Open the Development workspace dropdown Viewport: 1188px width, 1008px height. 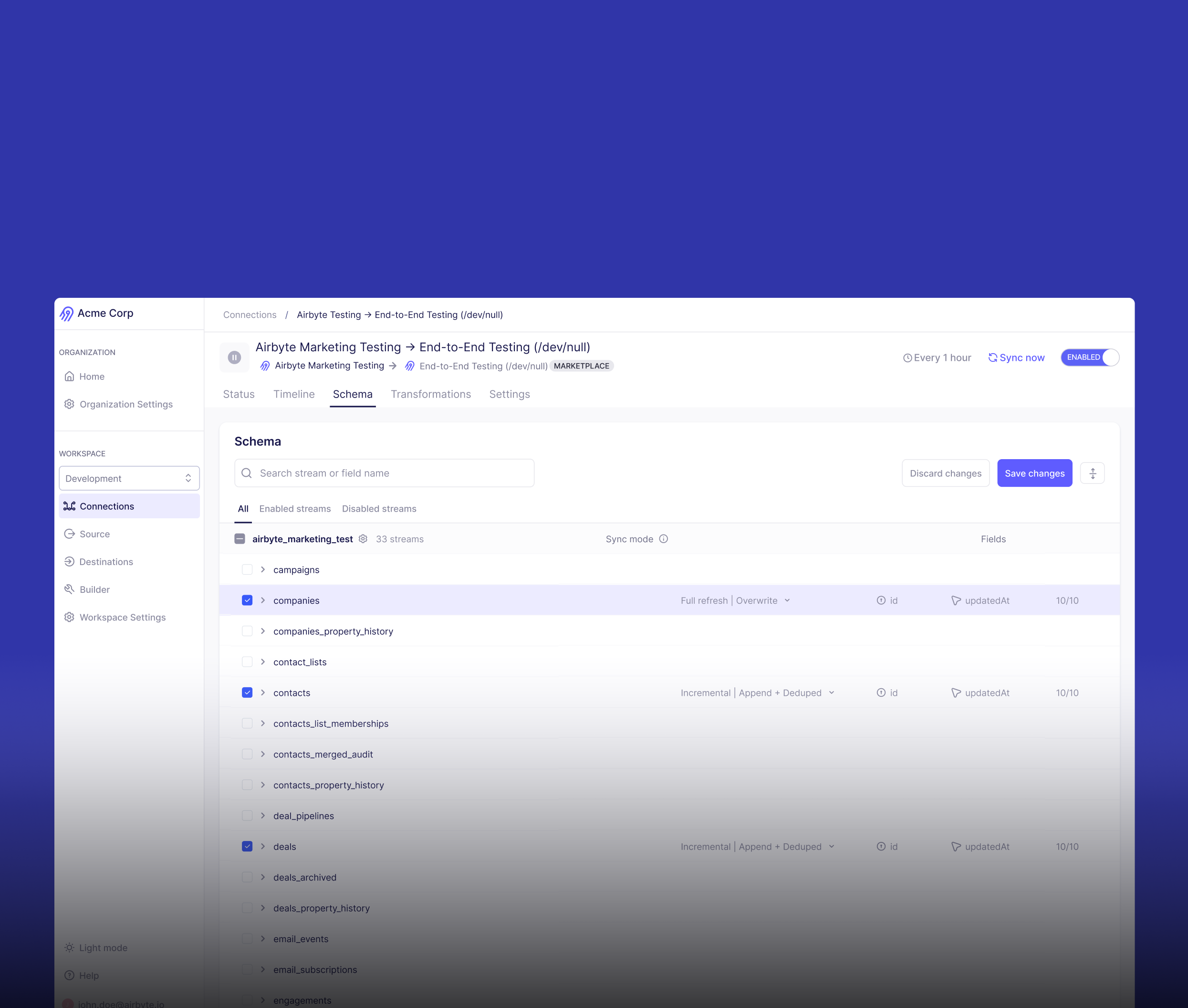point(129,478)
